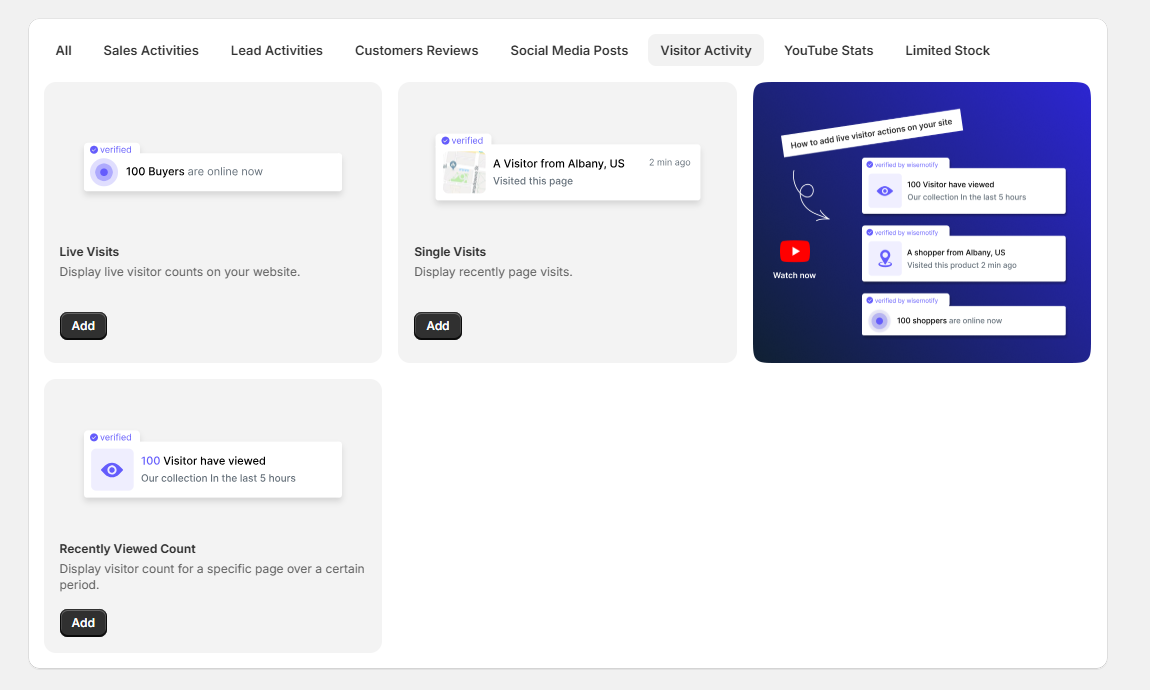Switch to the Customers Reviews tab
The height and width of the screenshot is (690, 1150).
416,50
